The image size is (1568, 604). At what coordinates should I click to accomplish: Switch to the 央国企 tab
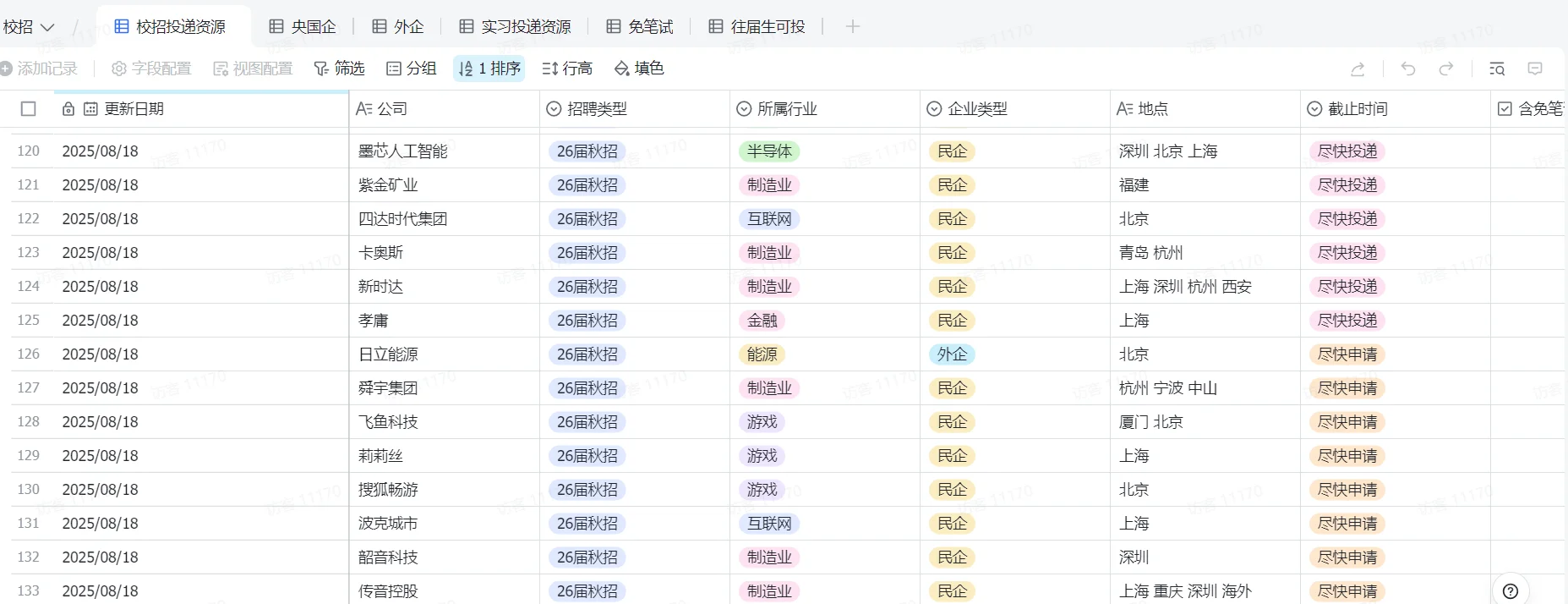click(x=302, y=27)
